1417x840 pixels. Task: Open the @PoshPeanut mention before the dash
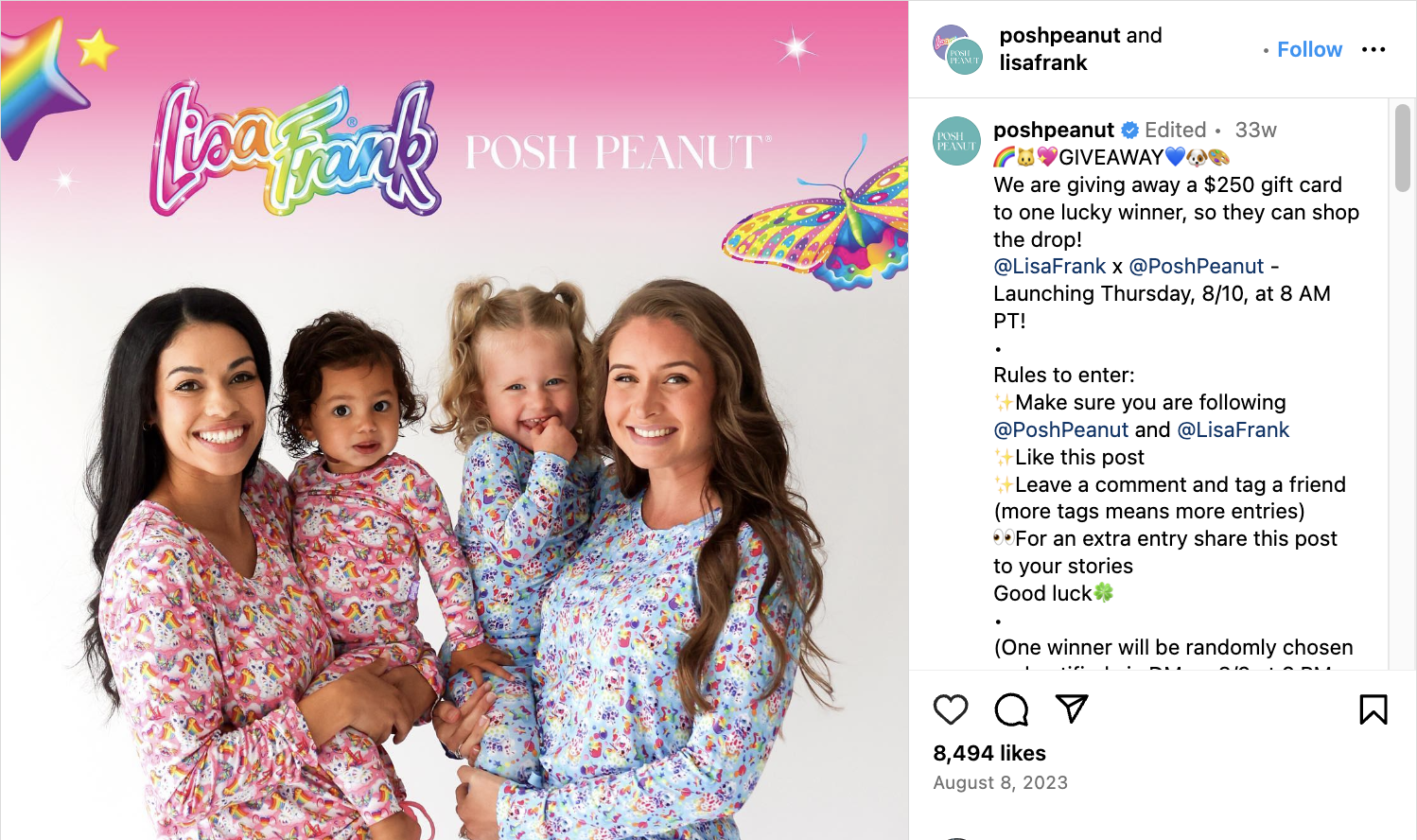click(1197, 266)
